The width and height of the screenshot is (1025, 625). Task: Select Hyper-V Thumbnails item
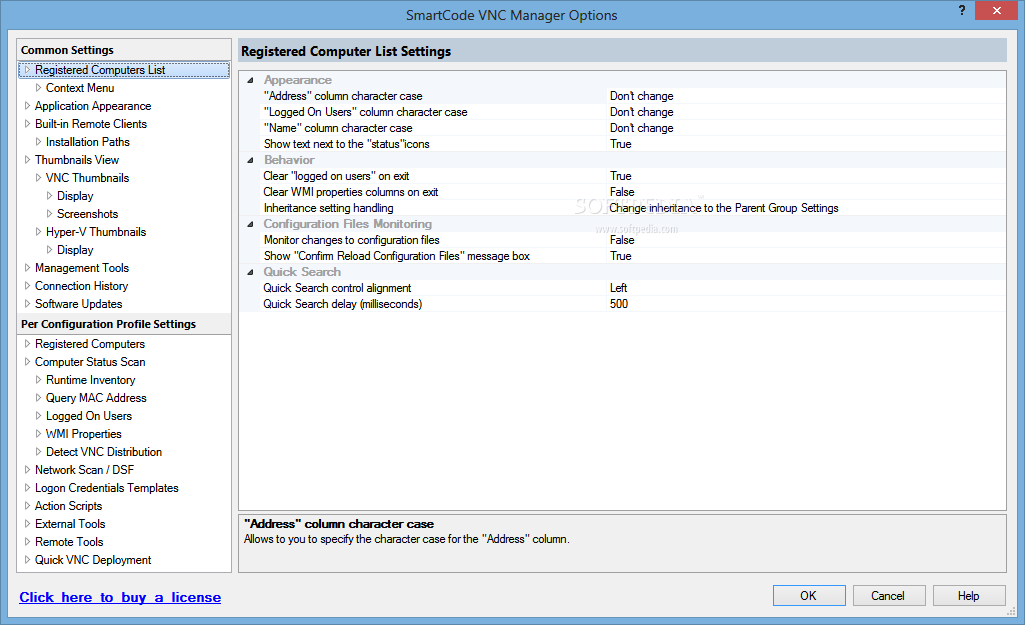(x=96, y=231)
